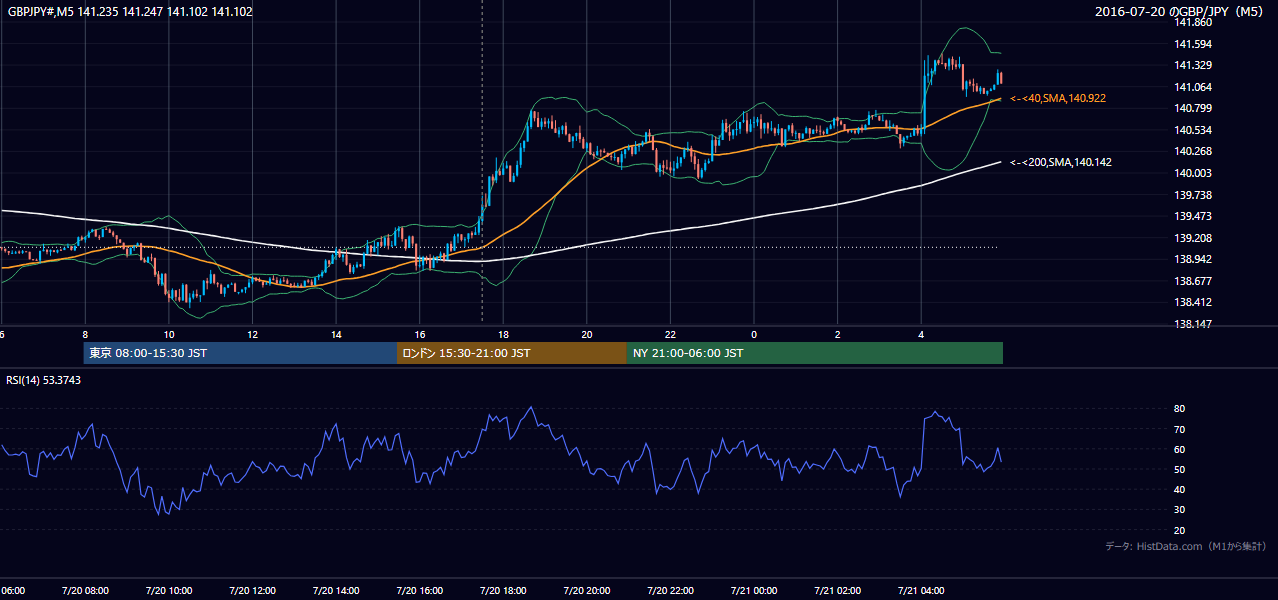Click the hour label 4 under the chart

921,334
